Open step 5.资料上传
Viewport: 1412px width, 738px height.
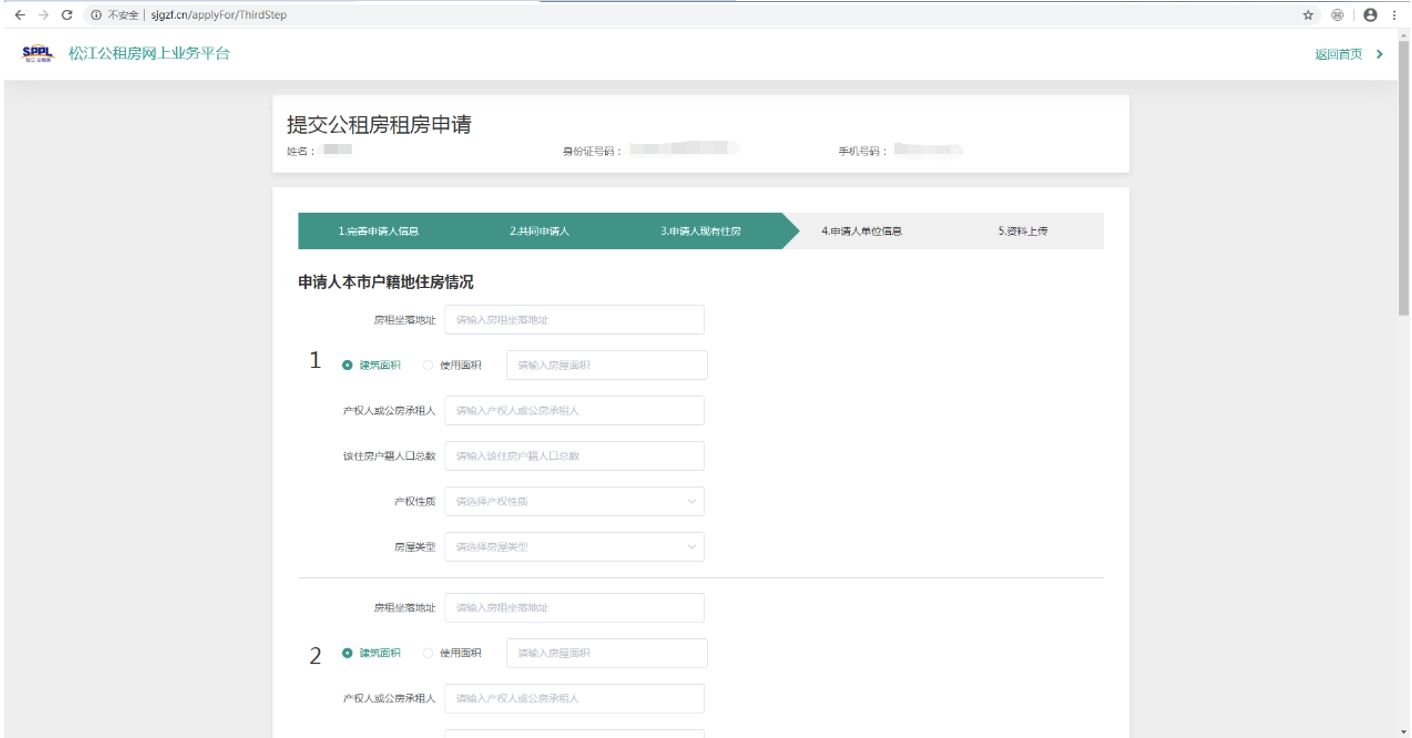tap(1022, 231)
